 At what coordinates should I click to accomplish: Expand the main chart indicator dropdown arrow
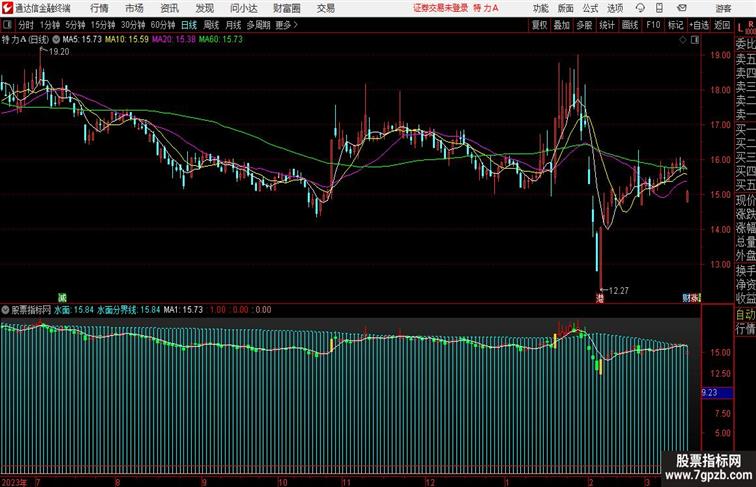(x=56, y=40)
